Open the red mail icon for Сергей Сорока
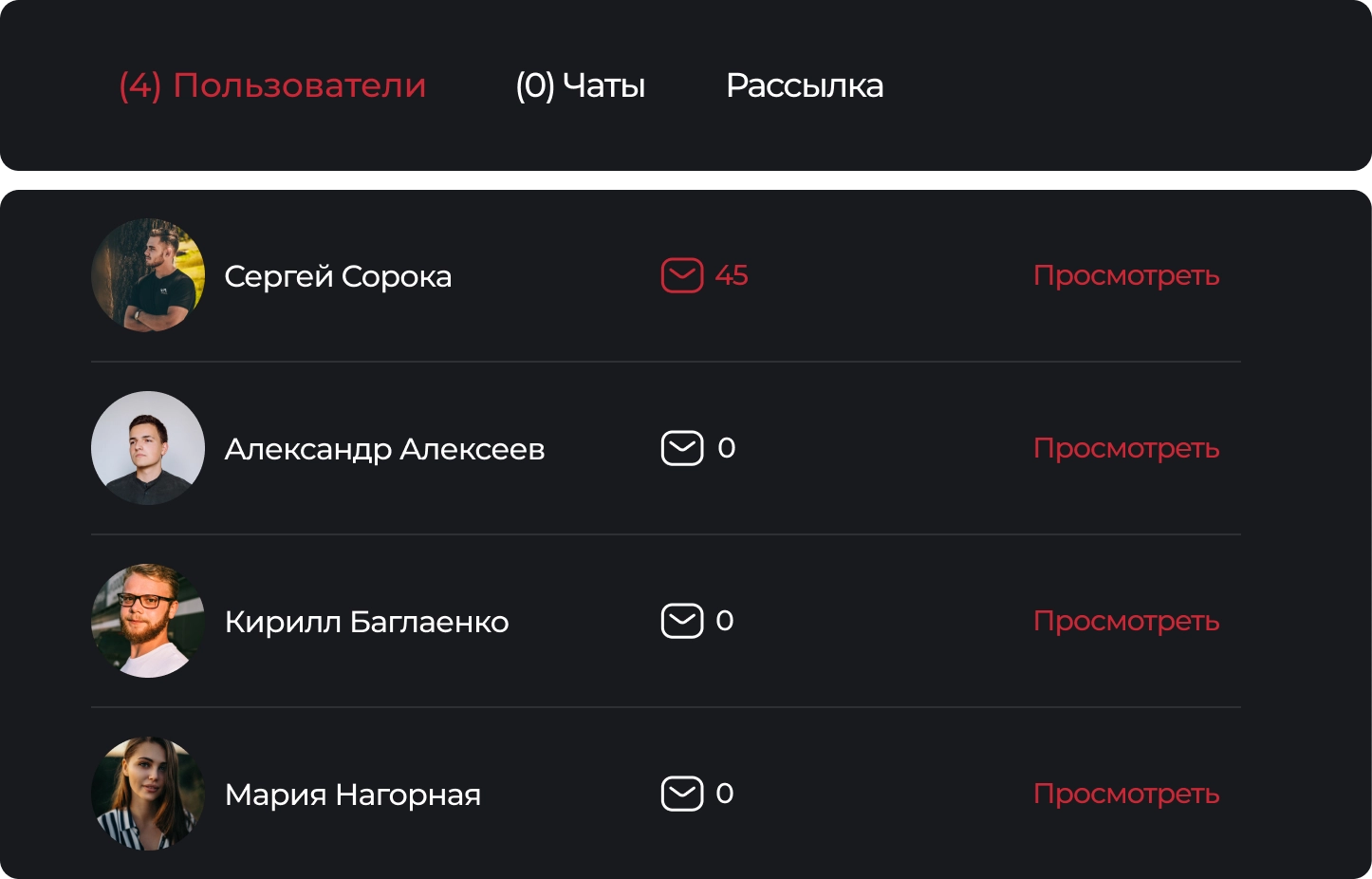The image size is (1372, 879). [x=682, y=275]
